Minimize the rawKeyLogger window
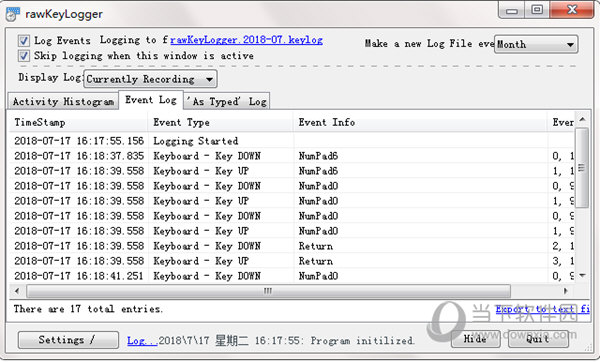600x362 pixels. click(512, 10)
